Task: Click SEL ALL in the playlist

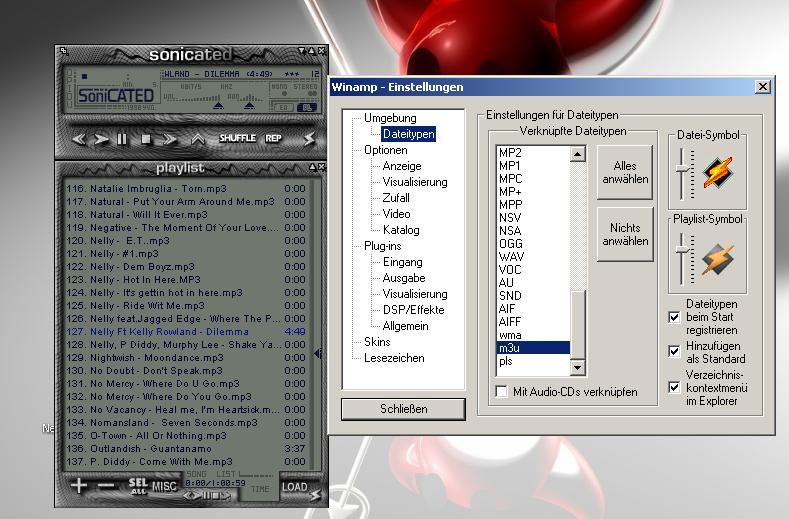Action: [x=137, y=486]
